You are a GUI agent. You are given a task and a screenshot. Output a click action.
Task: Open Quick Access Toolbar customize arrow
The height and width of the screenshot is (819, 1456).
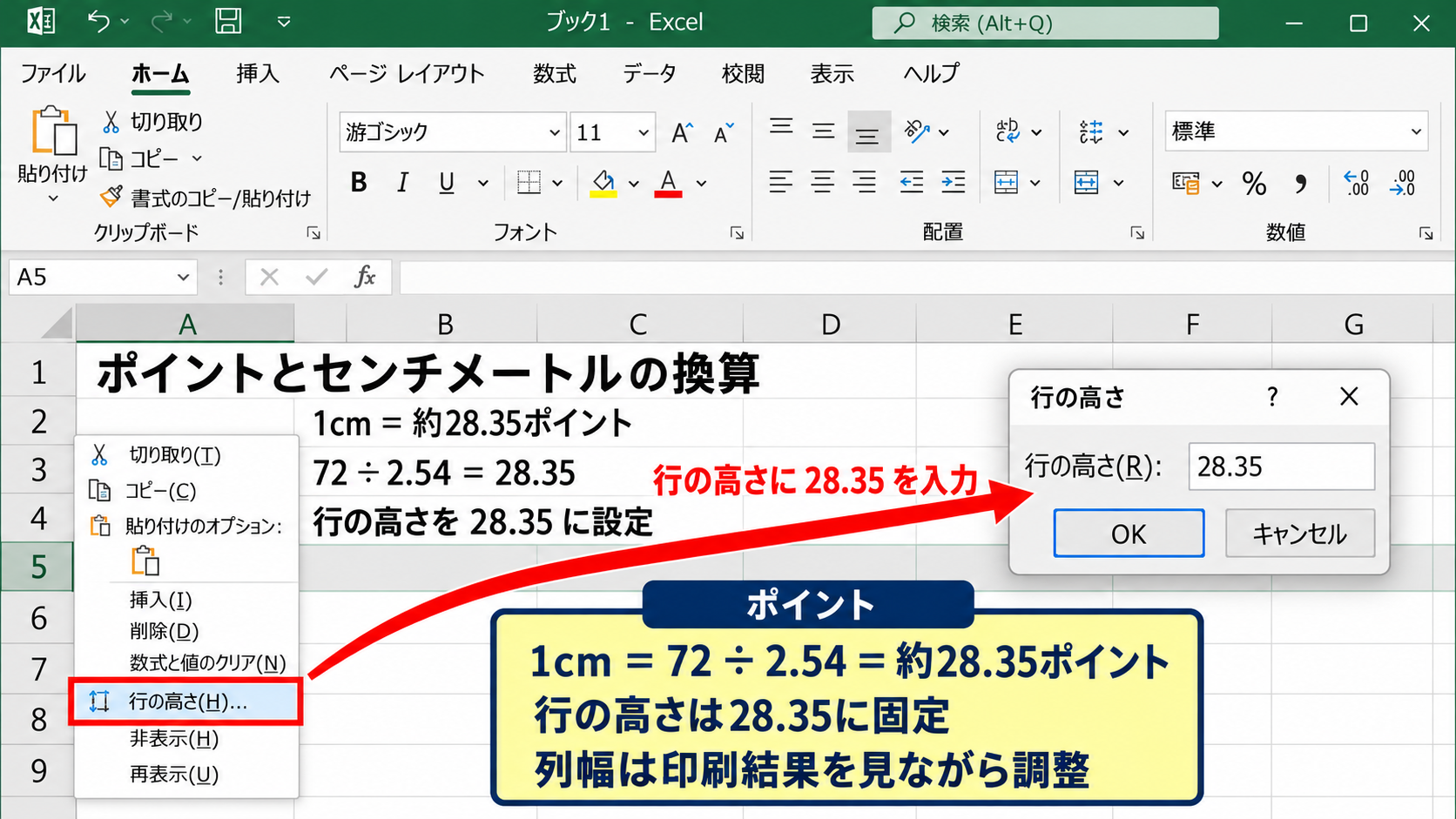coord(284,22)
